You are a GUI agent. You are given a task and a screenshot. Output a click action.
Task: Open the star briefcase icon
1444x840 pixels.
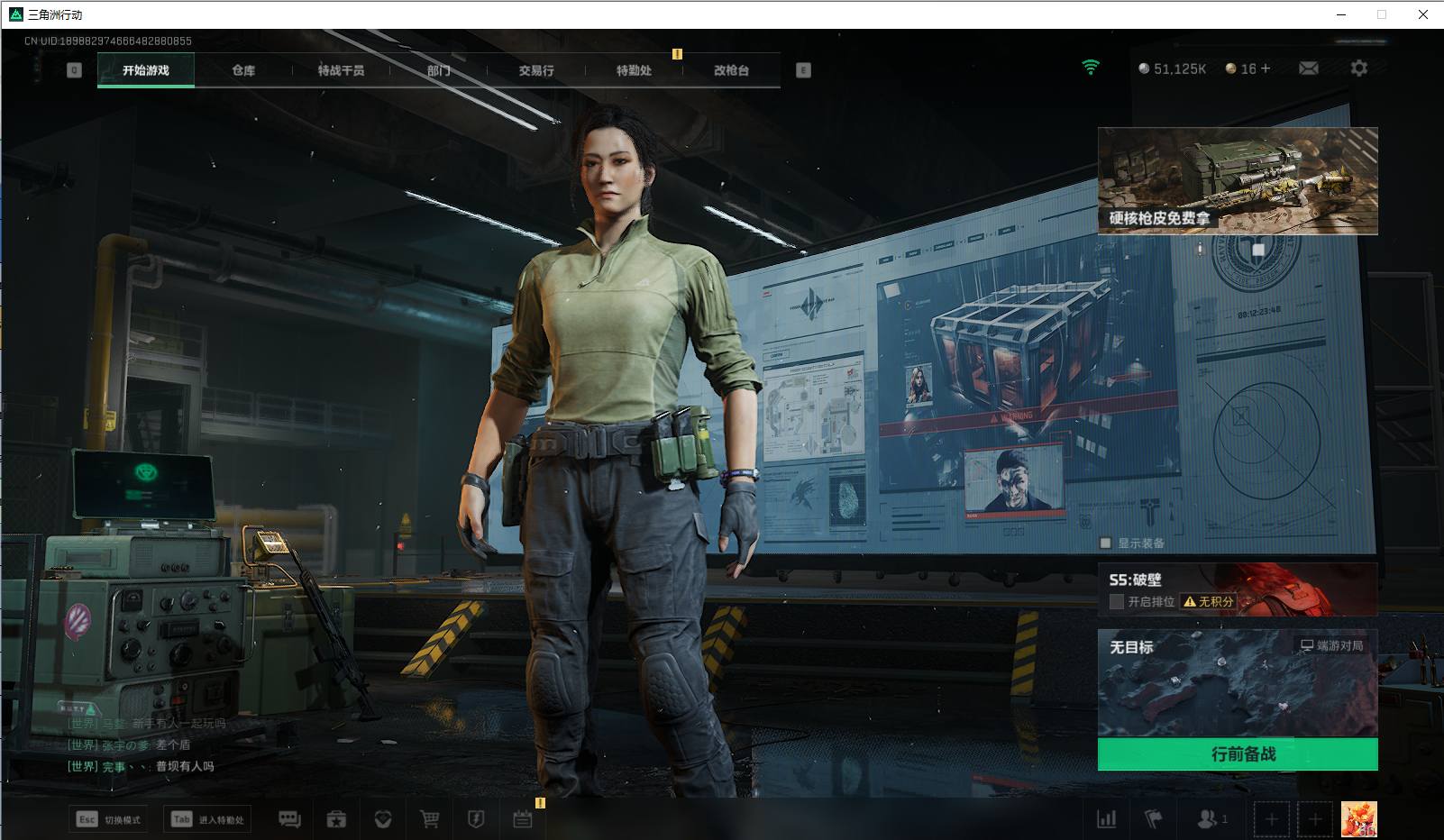coord(336,819)
